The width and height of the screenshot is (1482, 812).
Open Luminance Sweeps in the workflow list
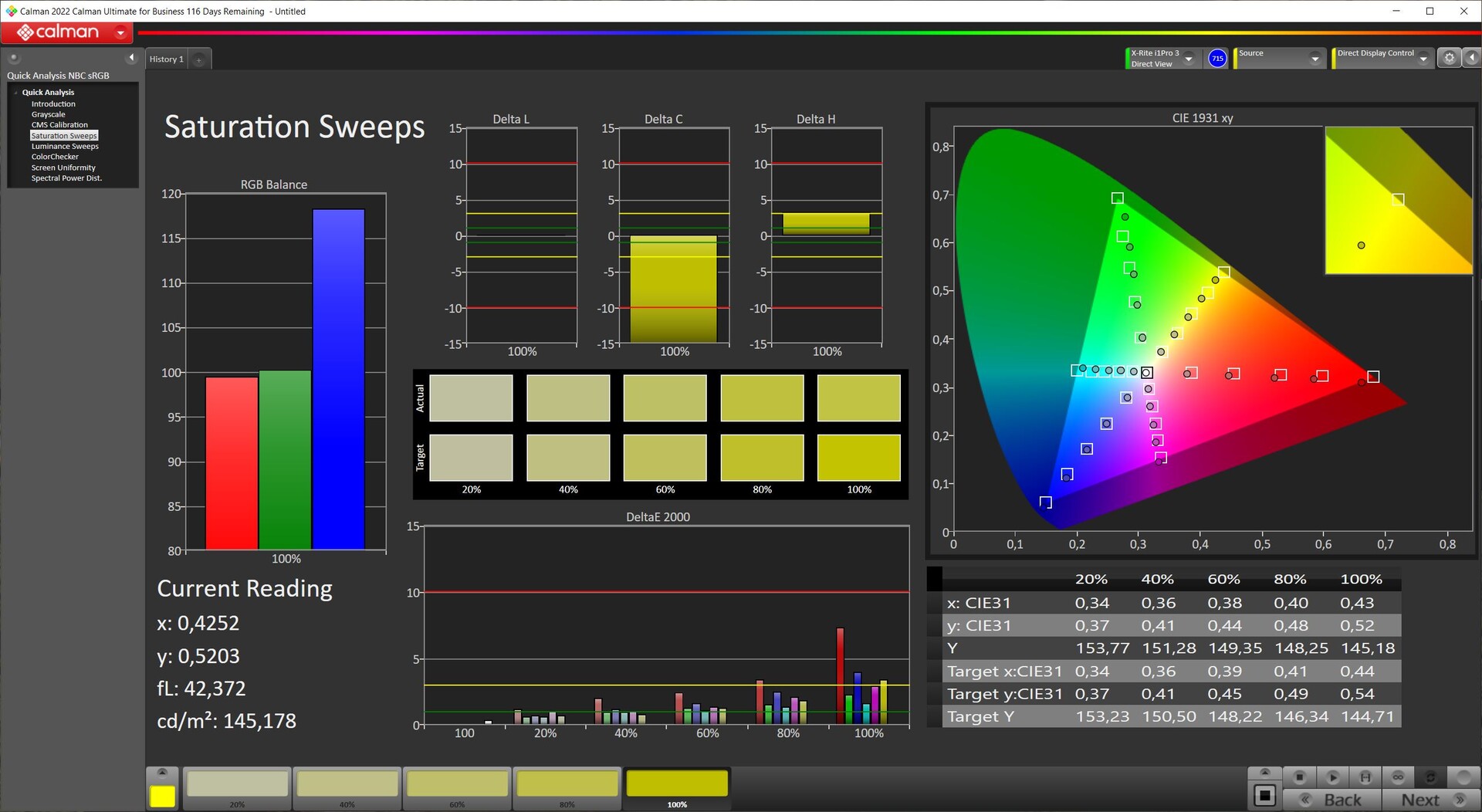(x=65, y=146)
